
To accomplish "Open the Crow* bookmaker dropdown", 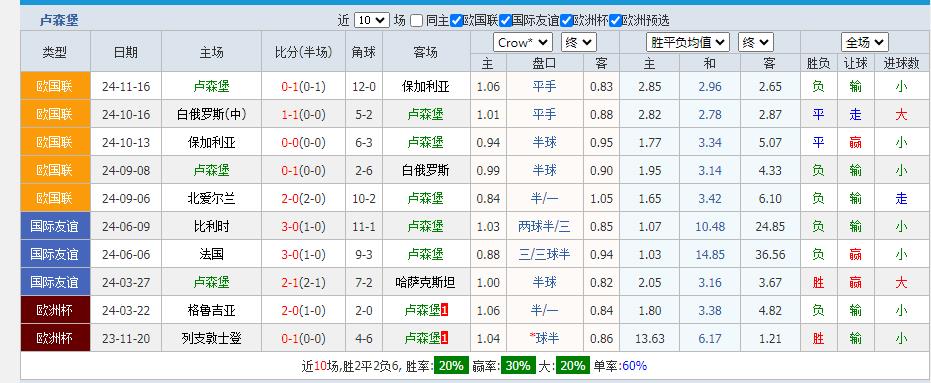I will coord(523,42).
